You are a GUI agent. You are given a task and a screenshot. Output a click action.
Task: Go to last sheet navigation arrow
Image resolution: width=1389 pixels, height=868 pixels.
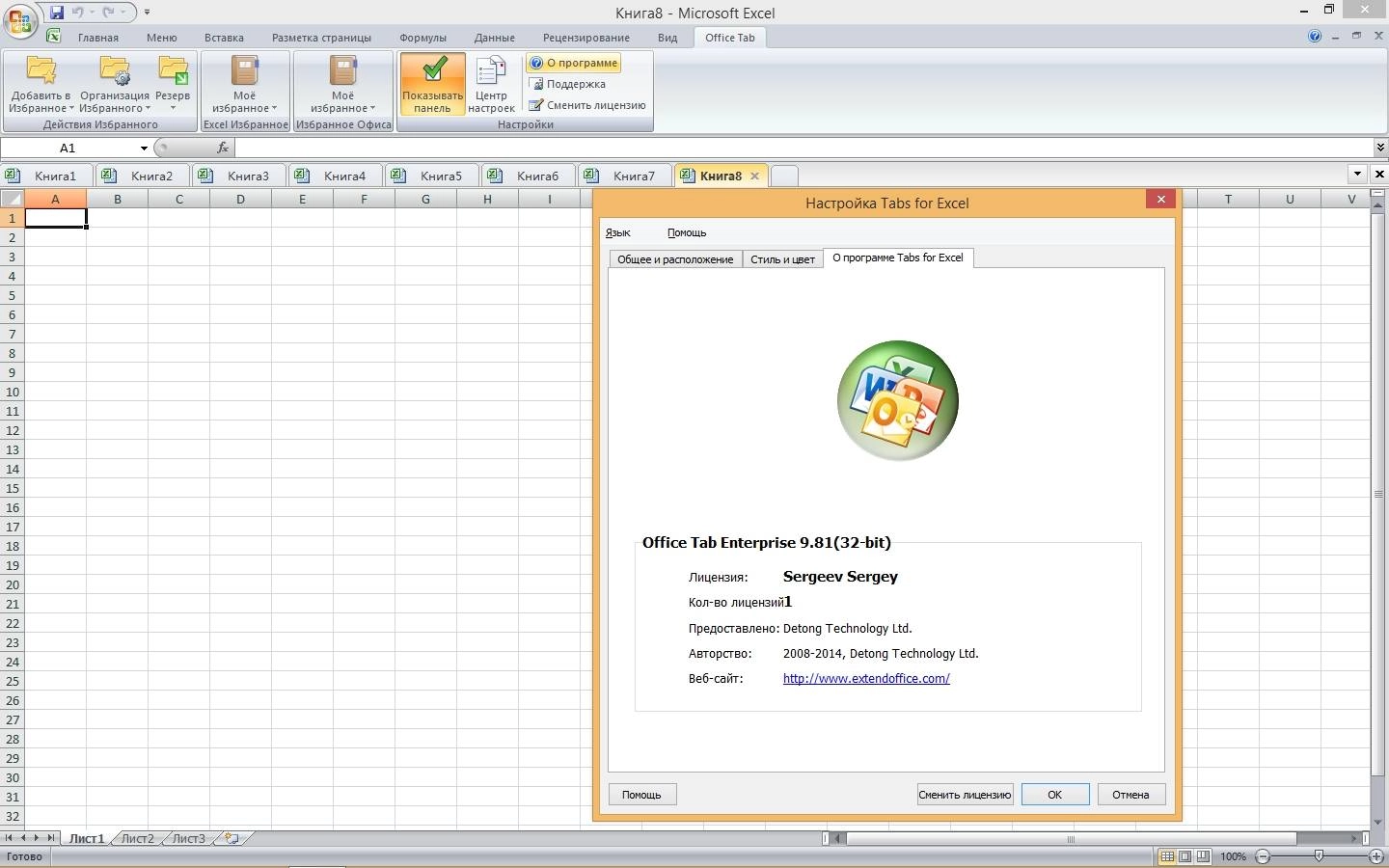(51, 838)
